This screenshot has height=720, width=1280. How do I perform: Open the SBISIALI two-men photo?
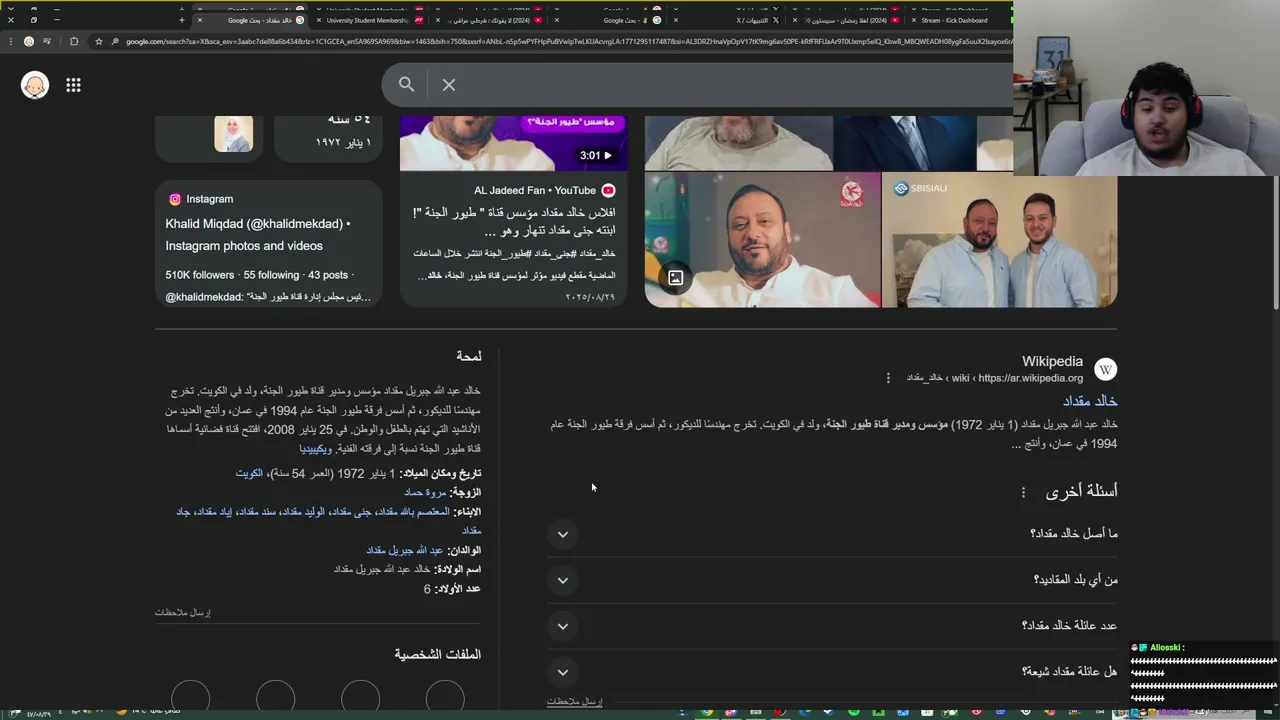pyautogui.click(x=1000, y=240)
